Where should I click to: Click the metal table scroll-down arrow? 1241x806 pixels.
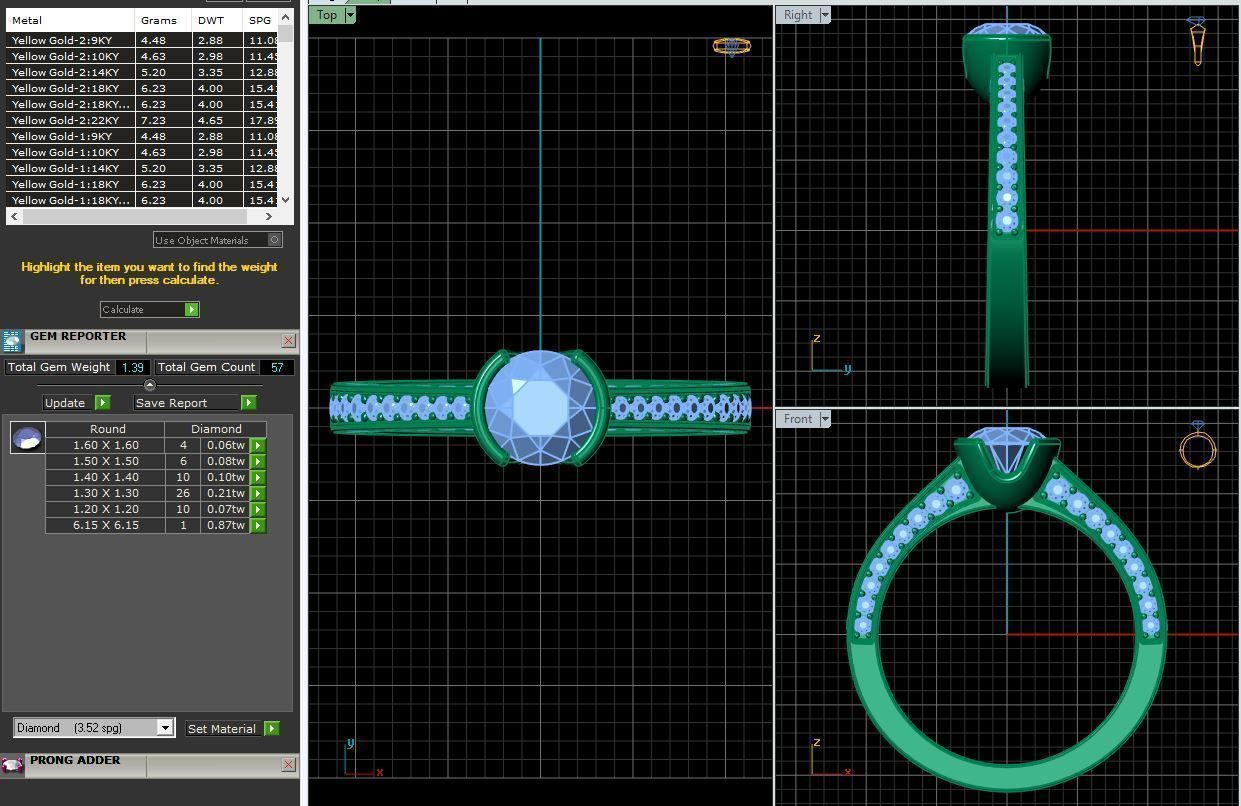pyautogui.click(x=286, y=200)
